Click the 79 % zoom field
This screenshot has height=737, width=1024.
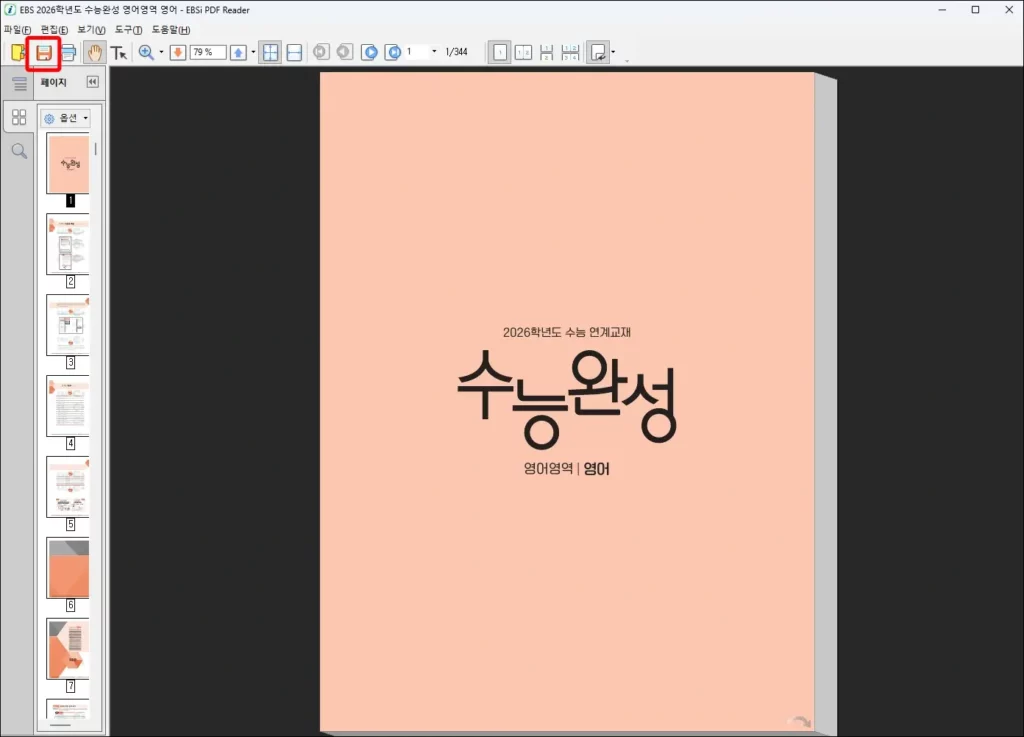pos(208,52)
